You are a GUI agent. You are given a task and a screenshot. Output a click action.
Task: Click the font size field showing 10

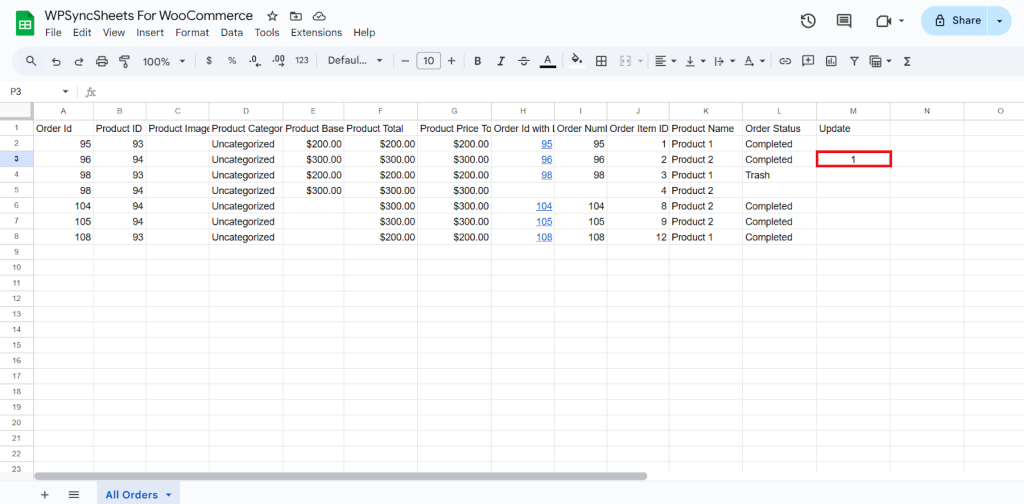[428, 61]
